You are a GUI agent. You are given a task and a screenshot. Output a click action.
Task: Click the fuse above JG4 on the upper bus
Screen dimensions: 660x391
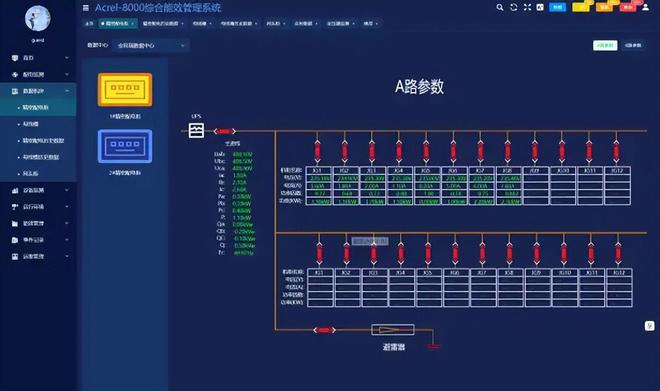399,151
